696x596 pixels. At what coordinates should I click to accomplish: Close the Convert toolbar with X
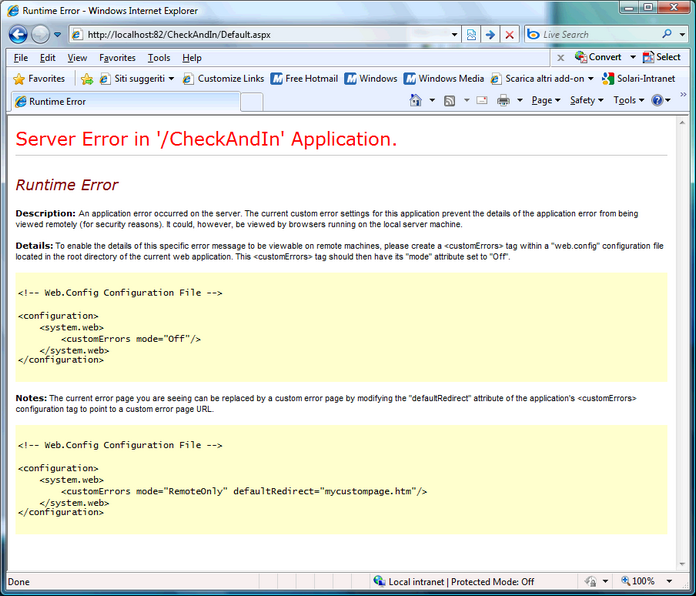pyautogui.click(x=561, y=58)
